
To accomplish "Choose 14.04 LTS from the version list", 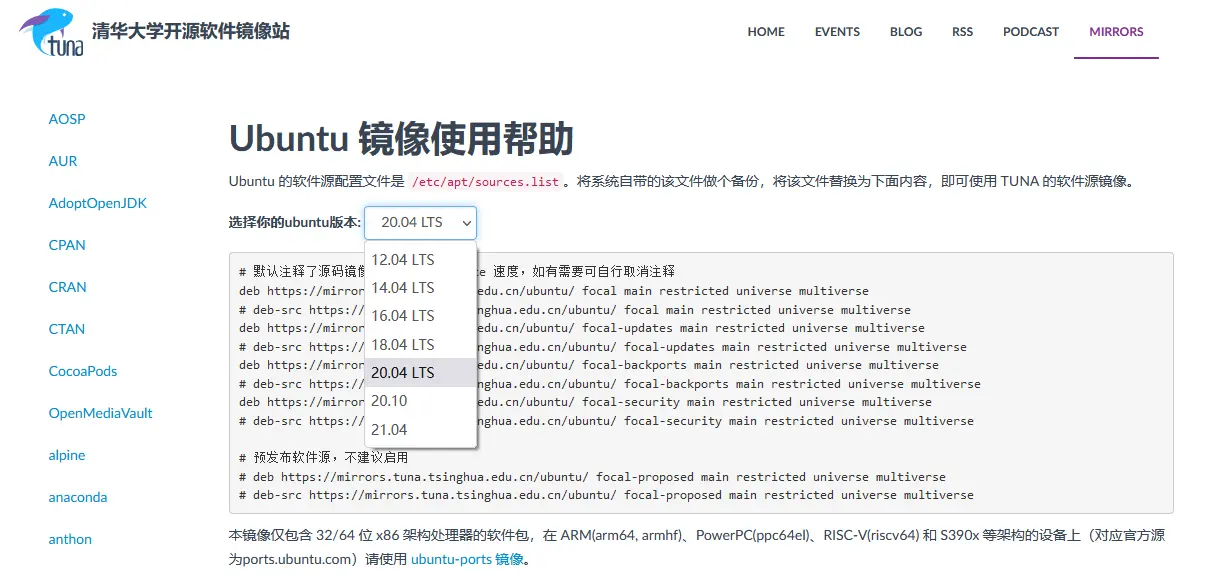I will pyautogui.click(x=421, y=287).
